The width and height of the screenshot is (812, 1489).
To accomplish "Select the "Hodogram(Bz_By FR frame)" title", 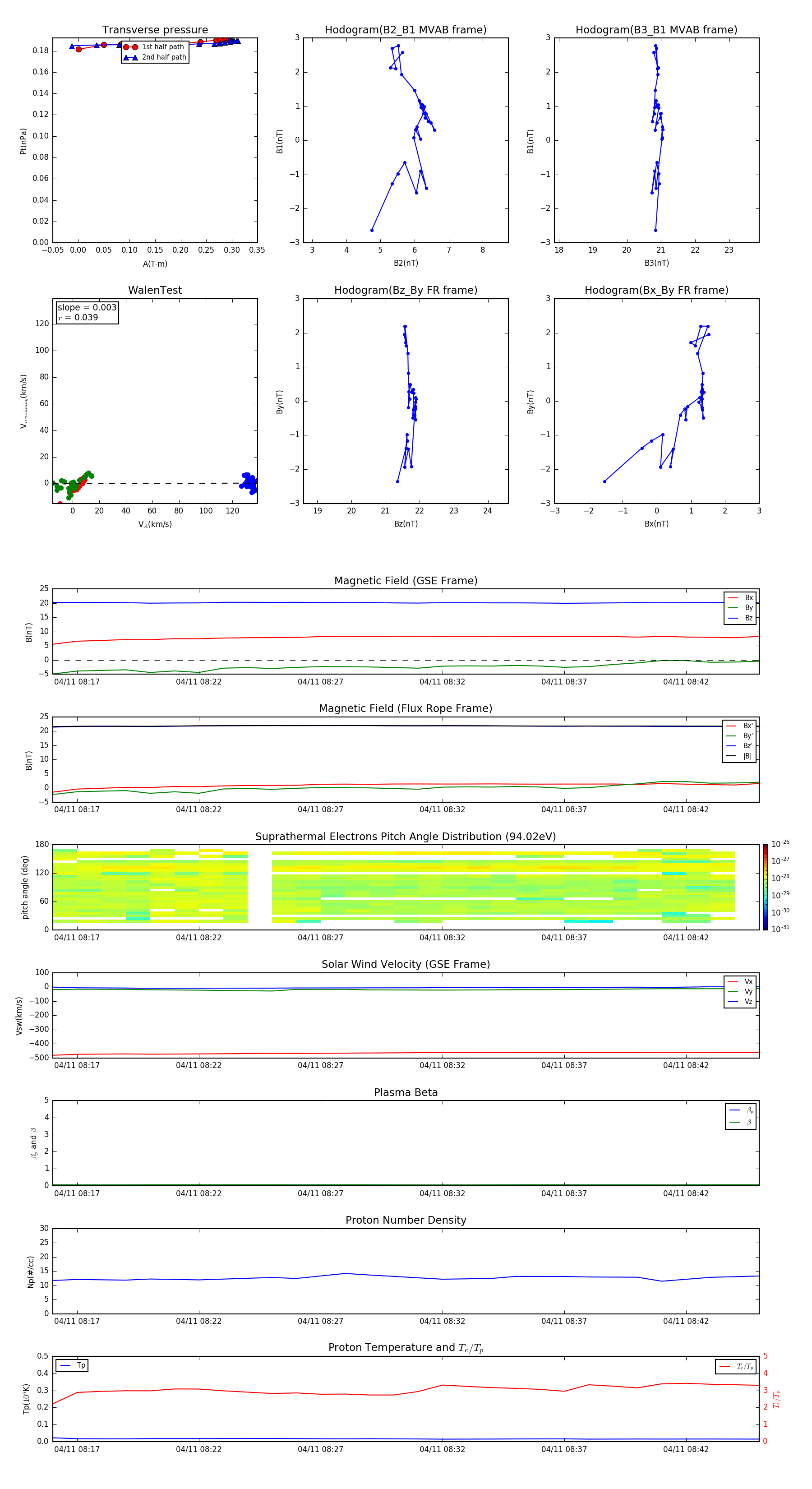I will click(406, 290).
